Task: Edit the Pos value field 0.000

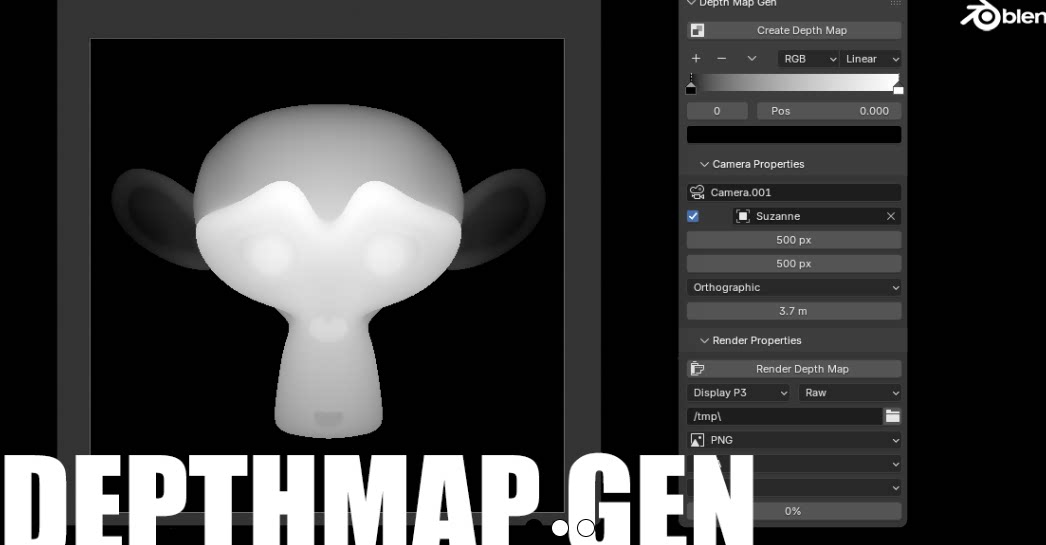Action: [829, 111]
